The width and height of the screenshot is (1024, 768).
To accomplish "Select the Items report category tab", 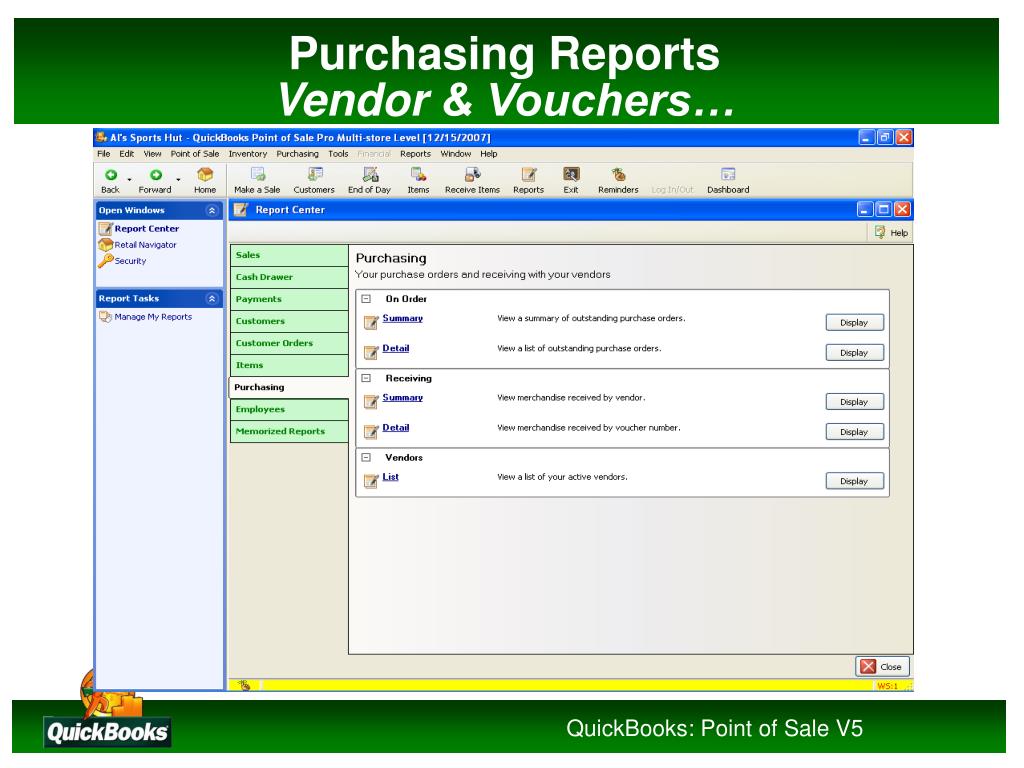I will pyautogui.click(x=289, y=366).
